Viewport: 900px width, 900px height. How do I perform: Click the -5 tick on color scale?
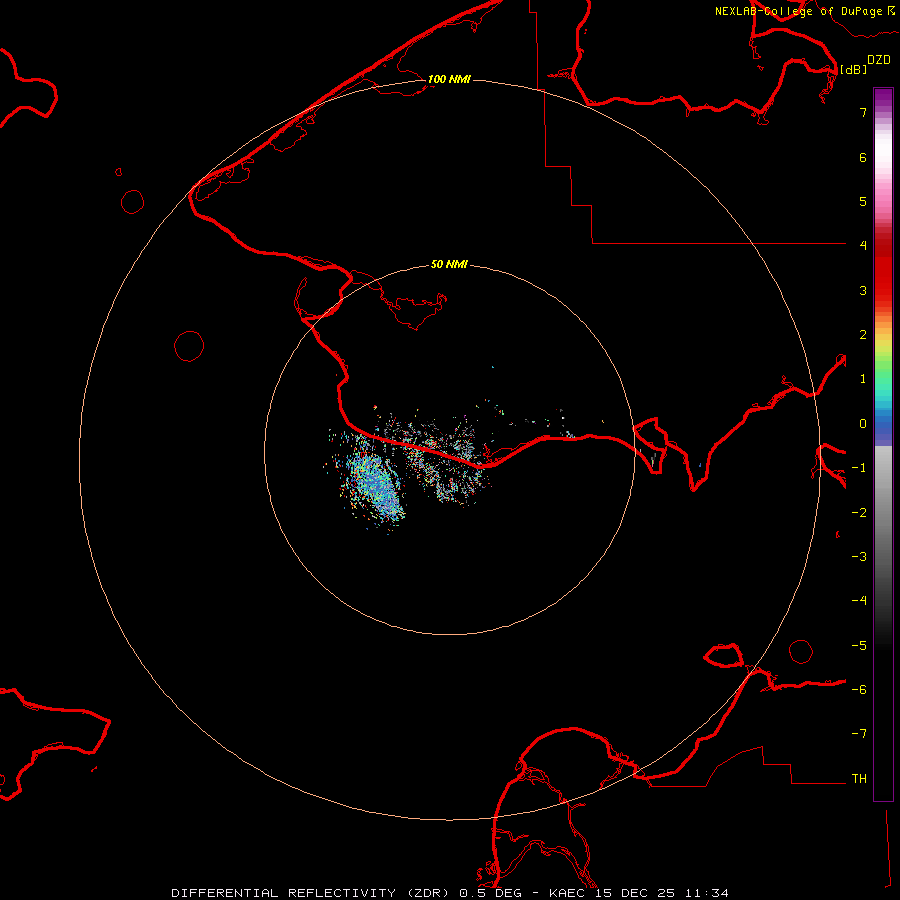(x=859, y=646)
